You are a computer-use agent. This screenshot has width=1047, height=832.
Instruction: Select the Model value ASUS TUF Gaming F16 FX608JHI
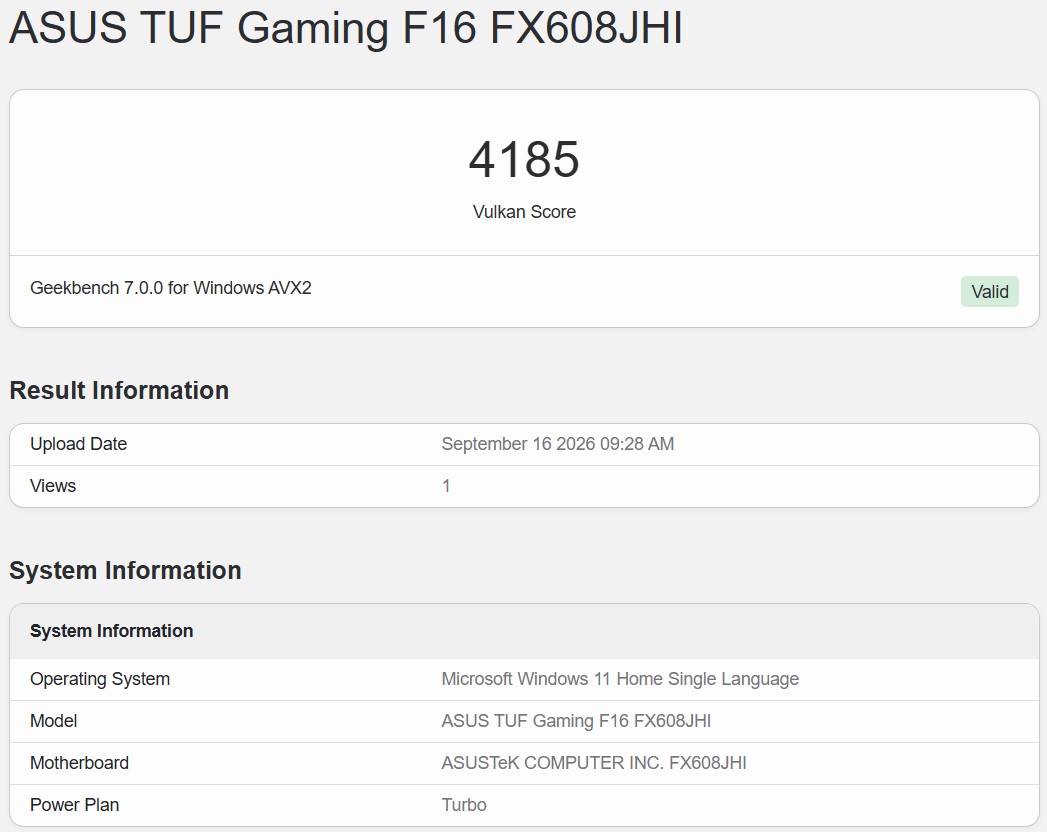[x=576, y=721]
